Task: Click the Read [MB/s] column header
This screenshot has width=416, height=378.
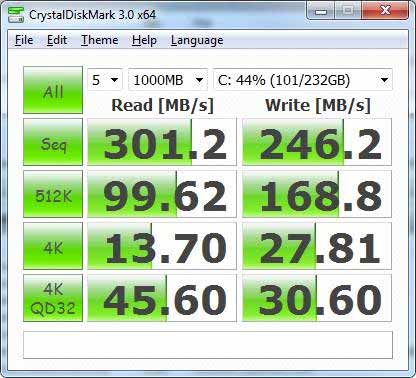Action: click(x=162, y=106)
